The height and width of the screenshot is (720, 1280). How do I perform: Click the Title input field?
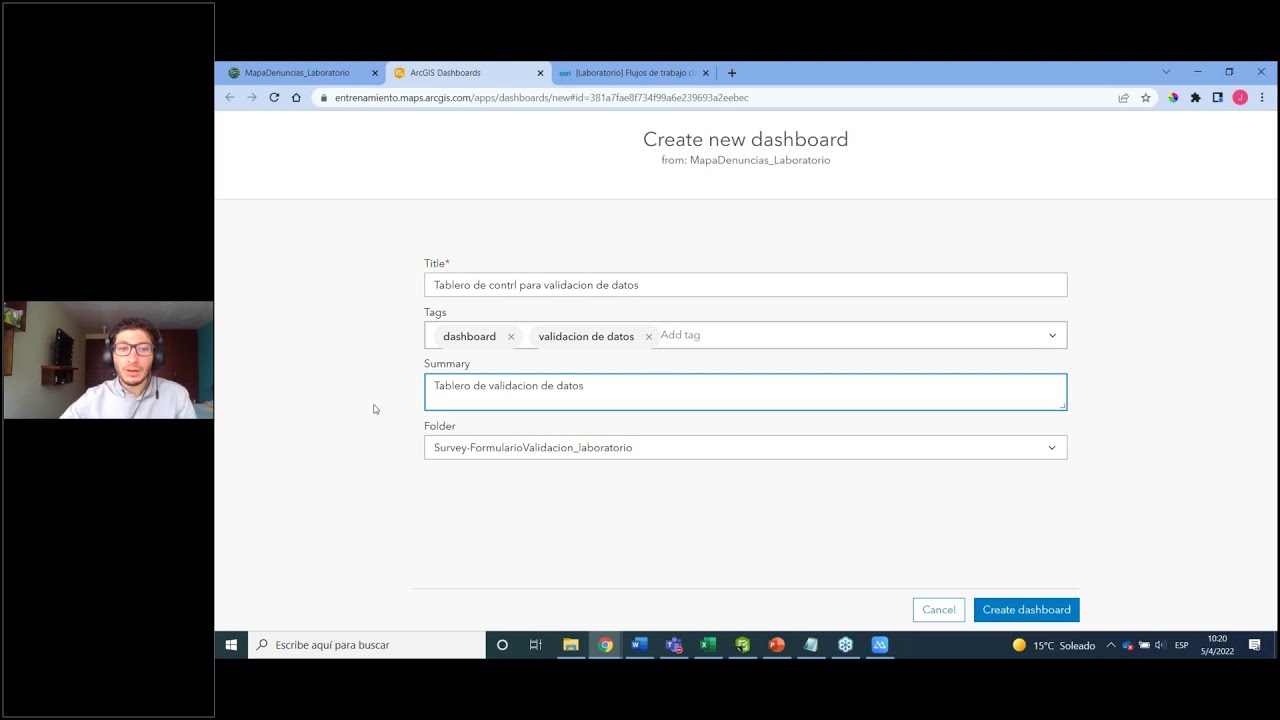point(745,285)
